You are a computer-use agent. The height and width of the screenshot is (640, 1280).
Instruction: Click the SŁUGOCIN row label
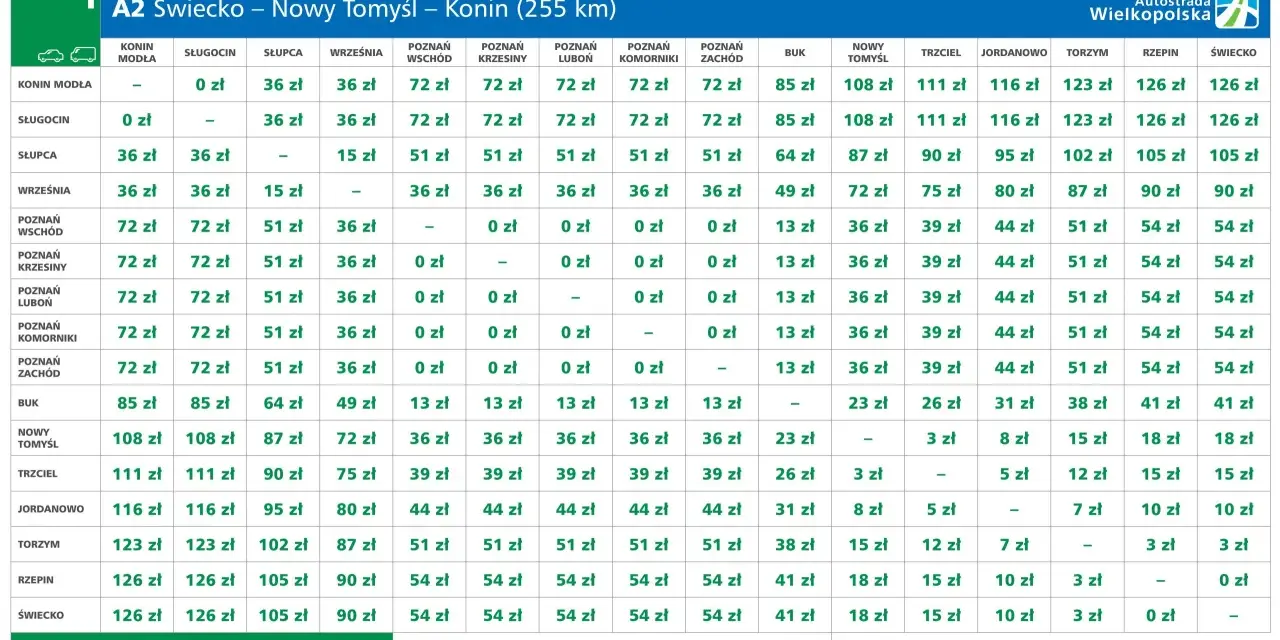click(43, 120)
